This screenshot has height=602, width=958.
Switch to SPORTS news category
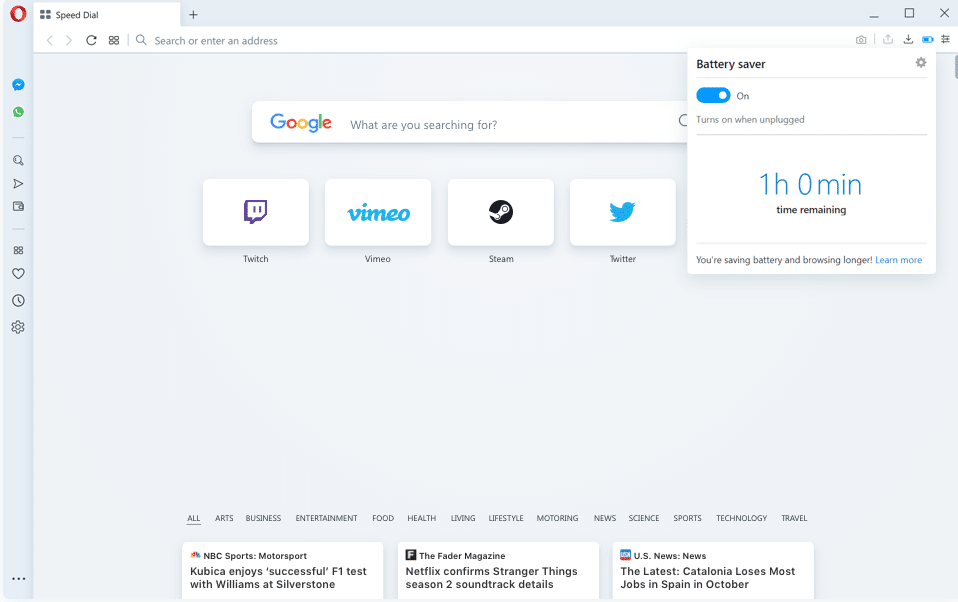click(687, 518)
